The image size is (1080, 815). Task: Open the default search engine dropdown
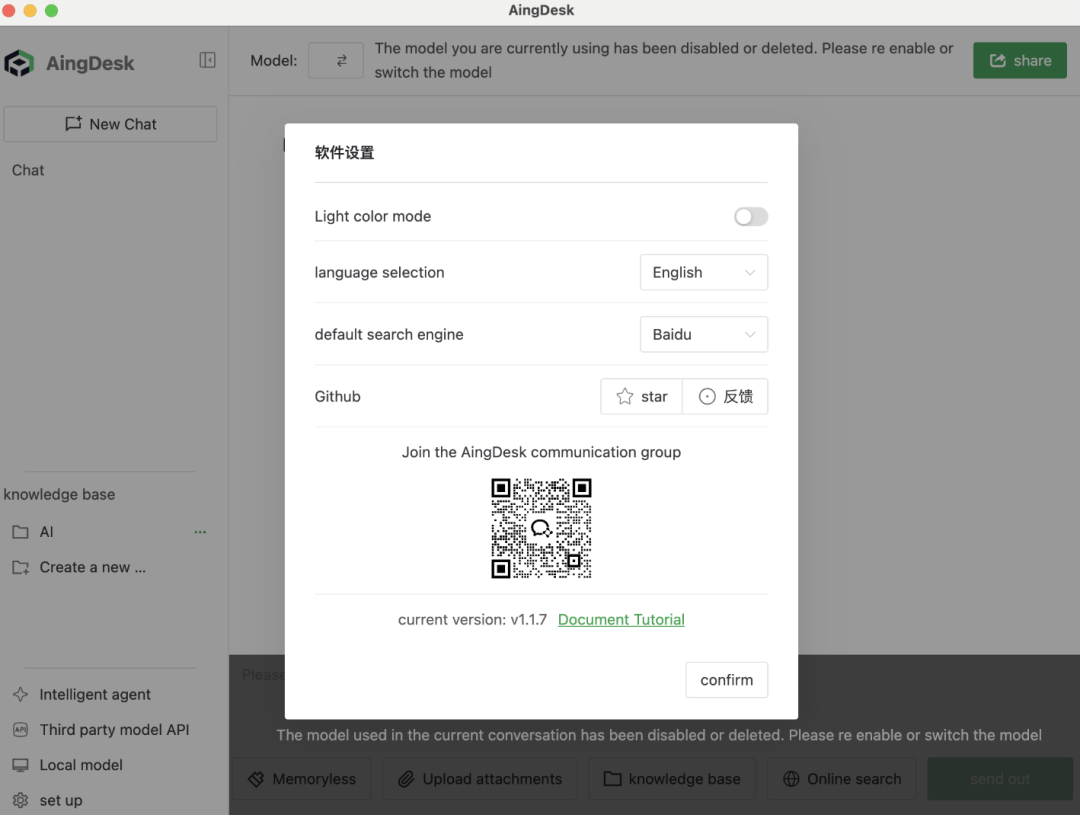coord(704,334)
